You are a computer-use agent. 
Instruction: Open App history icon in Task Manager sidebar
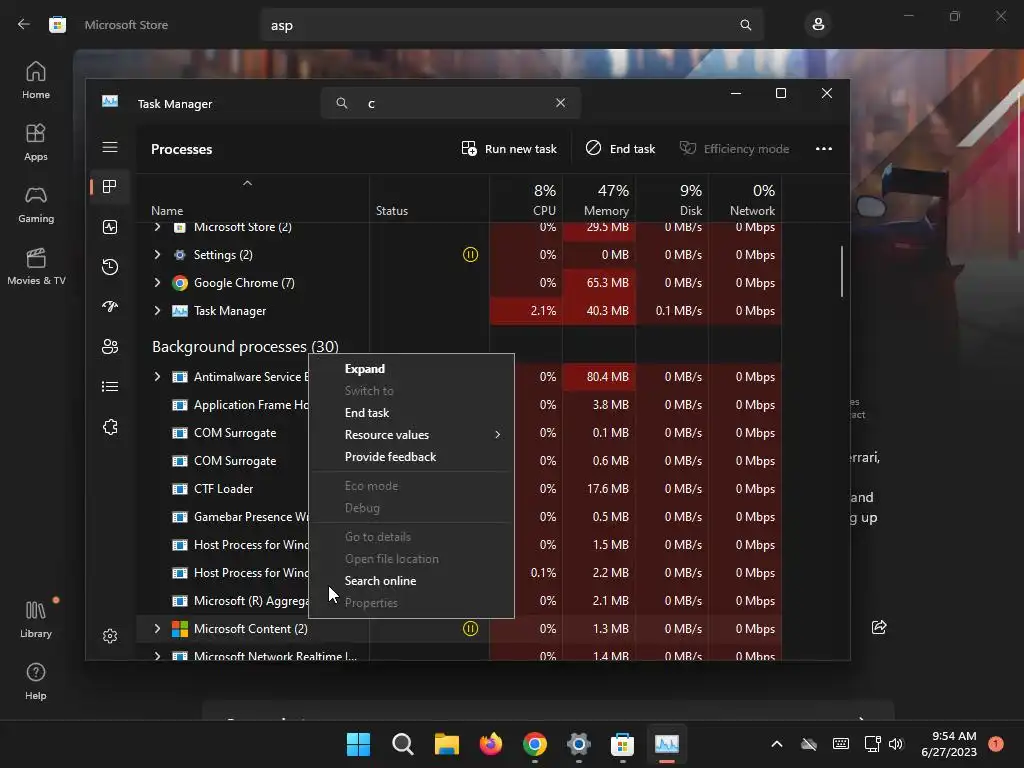tap(110, 266)
